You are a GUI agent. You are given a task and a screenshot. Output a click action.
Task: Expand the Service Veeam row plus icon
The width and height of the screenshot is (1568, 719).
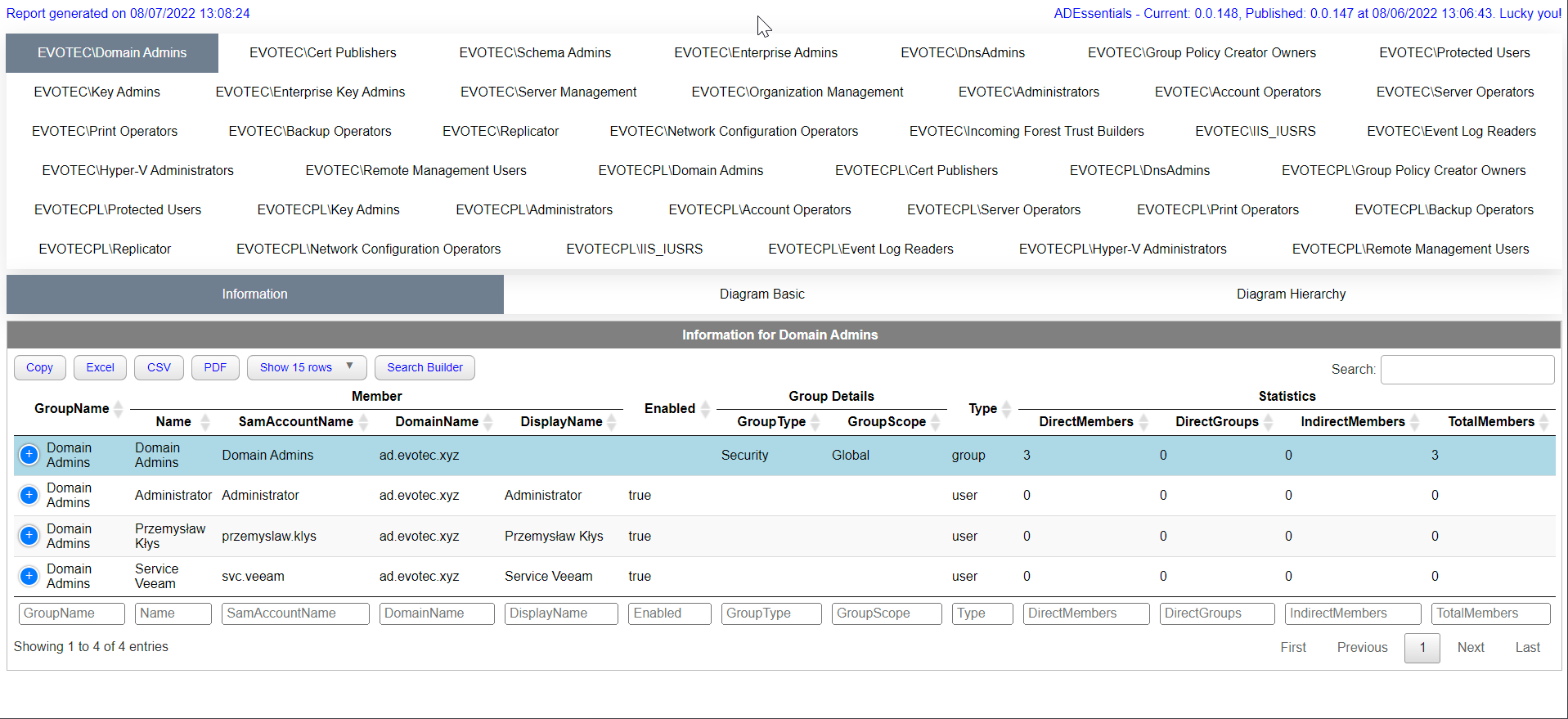29,576
